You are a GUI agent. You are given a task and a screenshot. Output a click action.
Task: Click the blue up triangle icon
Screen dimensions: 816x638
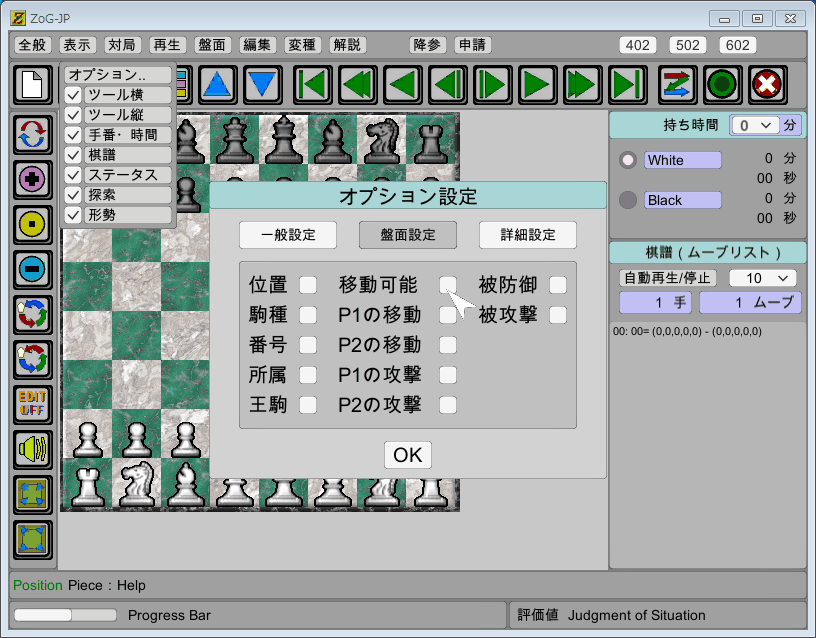(x=219, y=85)
